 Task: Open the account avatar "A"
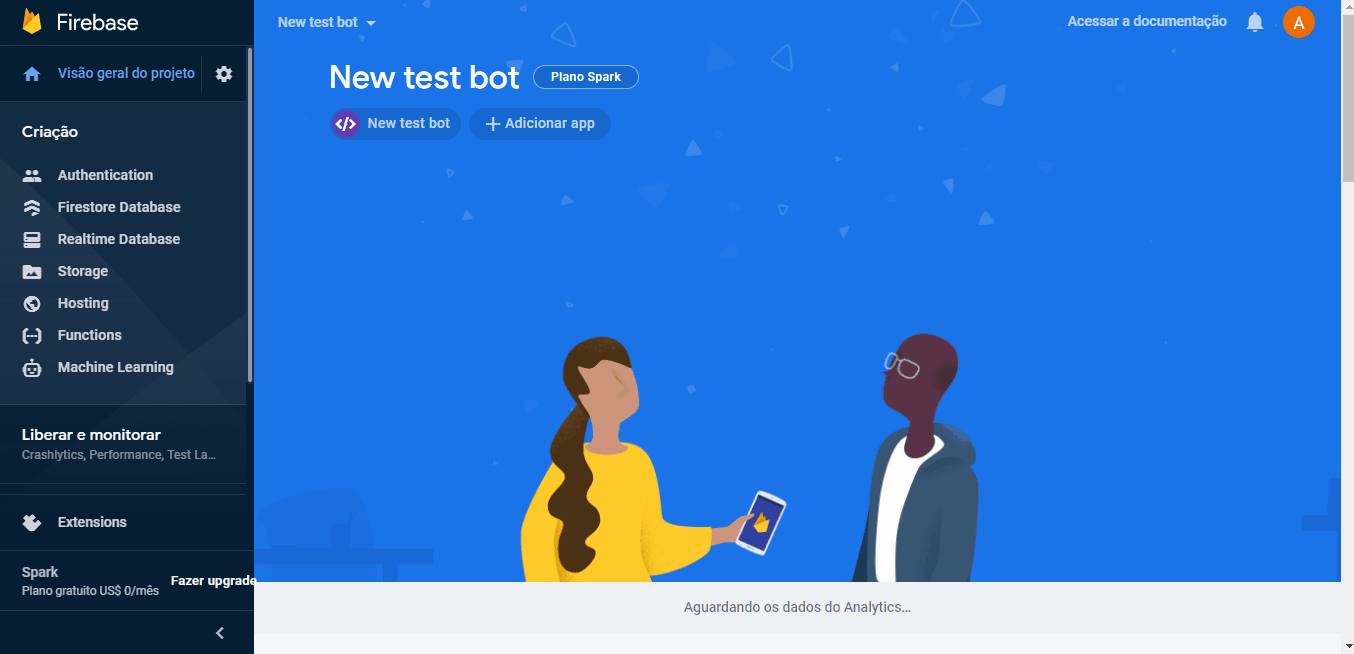tap(1299, 22)
